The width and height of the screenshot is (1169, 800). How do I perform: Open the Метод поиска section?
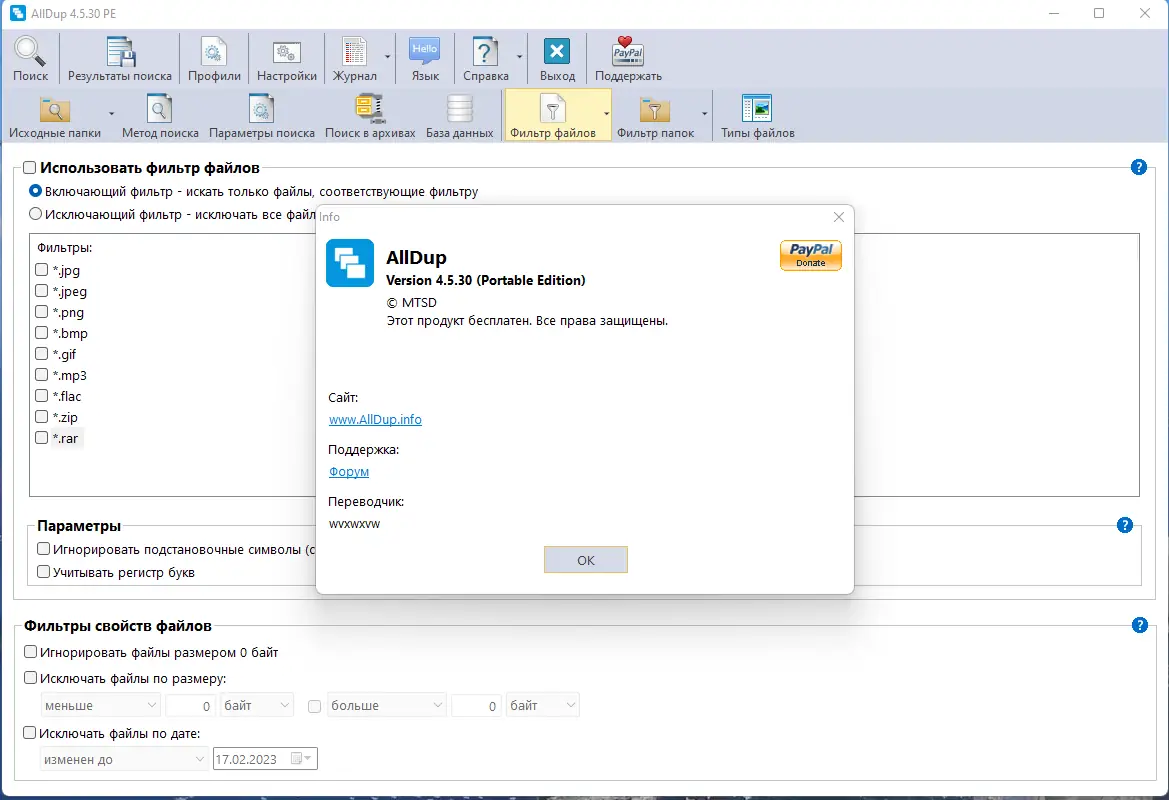click(160, 116)
